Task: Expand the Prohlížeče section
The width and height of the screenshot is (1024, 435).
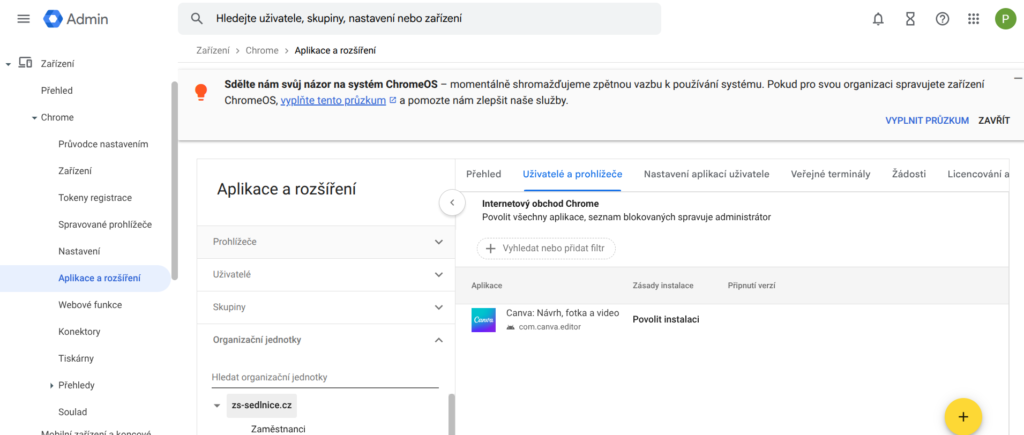Action: coord(438,242)
